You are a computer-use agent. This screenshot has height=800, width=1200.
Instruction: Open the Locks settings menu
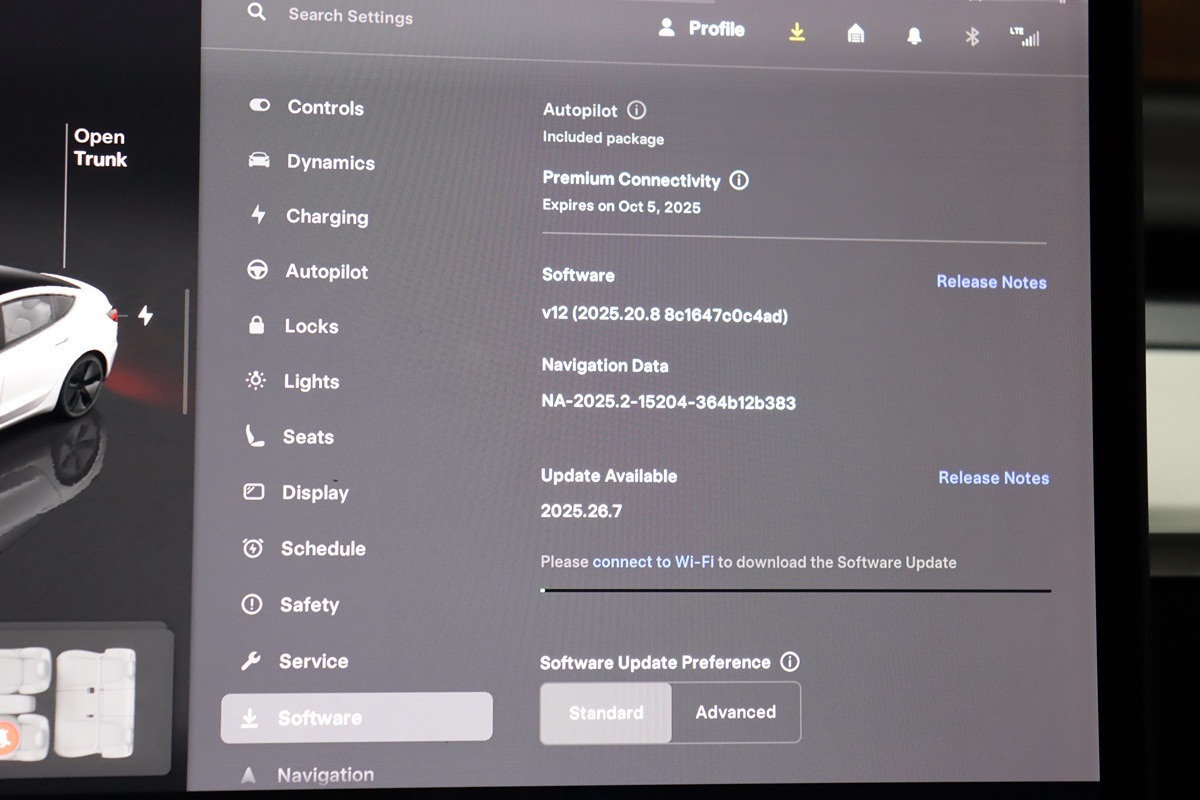pos(293,326)
